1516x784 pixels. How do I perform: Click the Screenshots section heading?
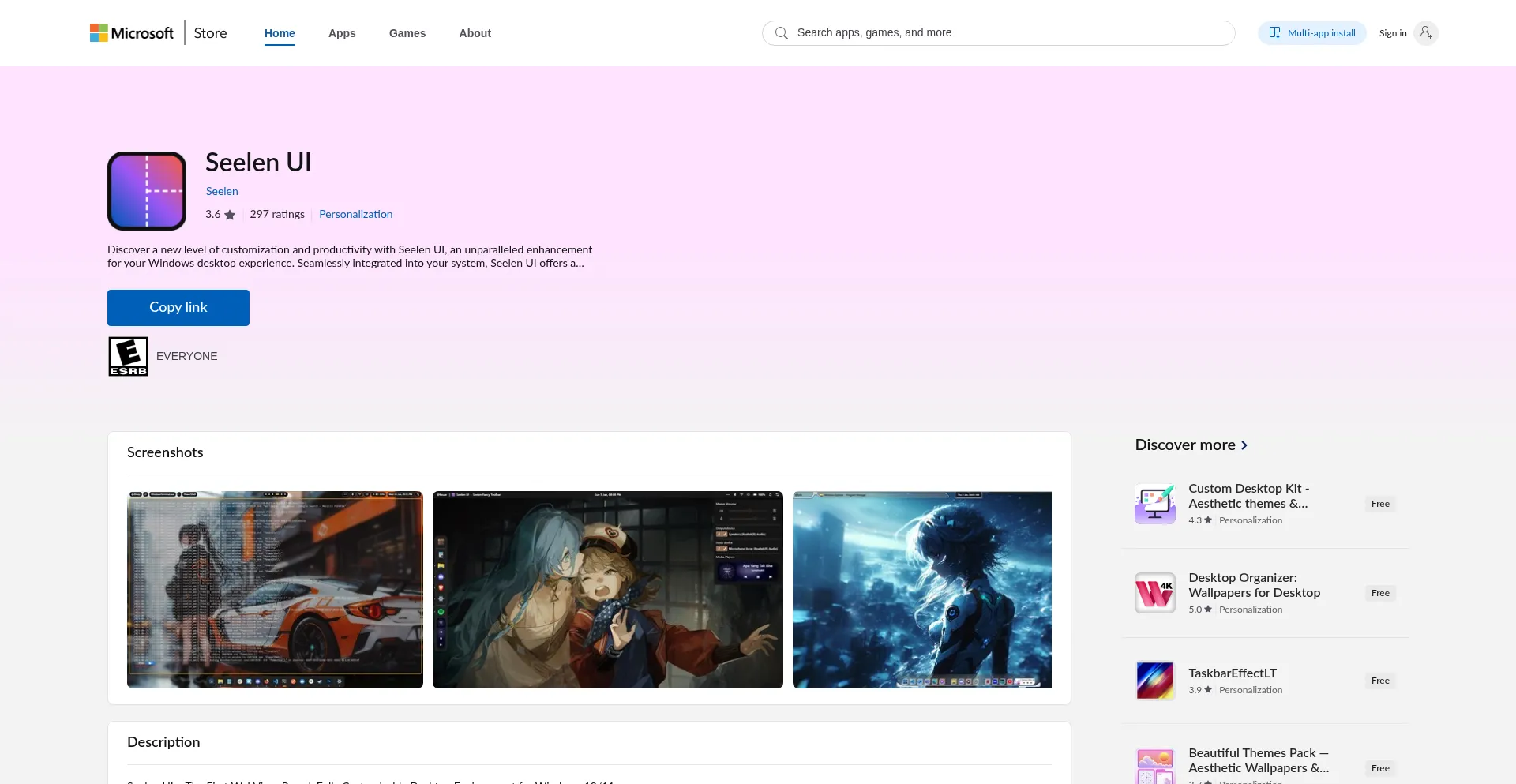click(165, 452)
